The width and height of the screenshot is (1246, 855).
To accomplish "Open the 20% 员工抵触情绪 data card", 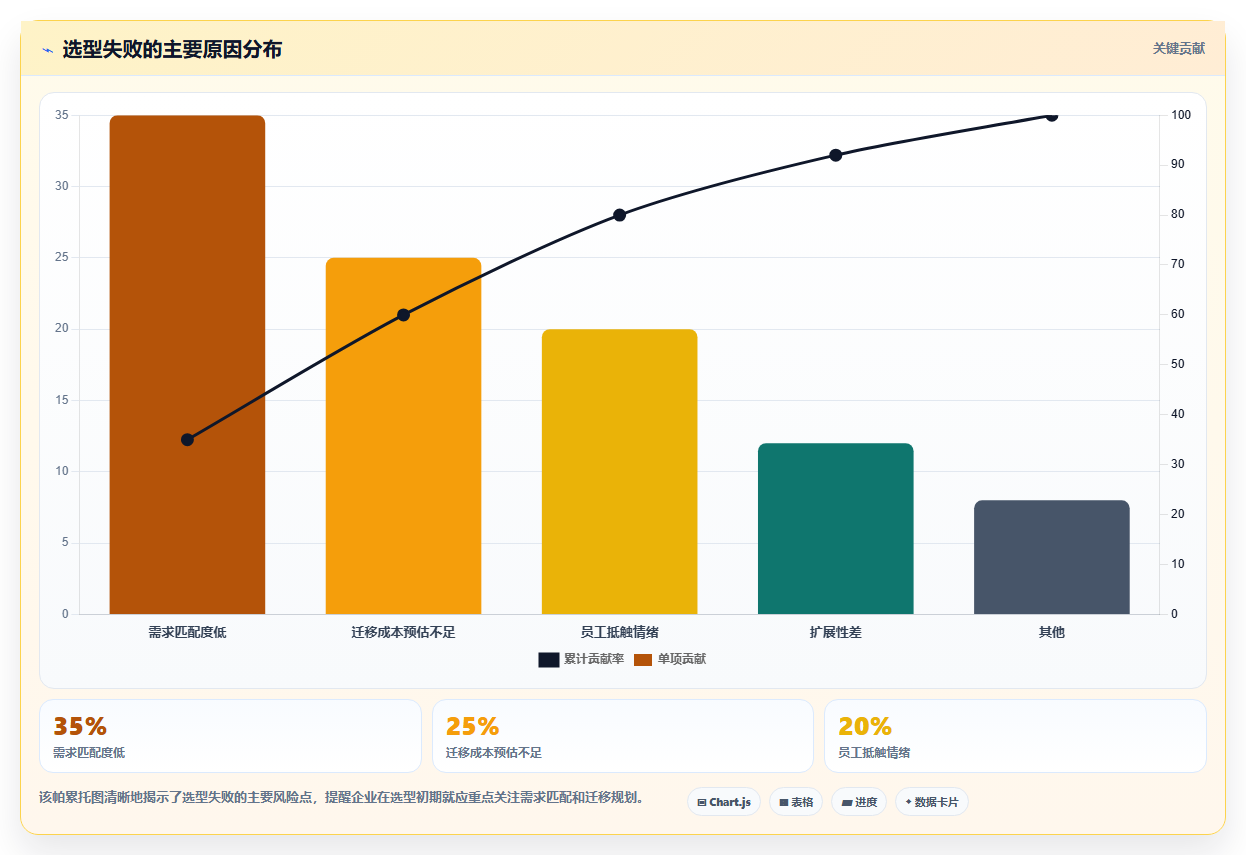I will coord(1015,736).
